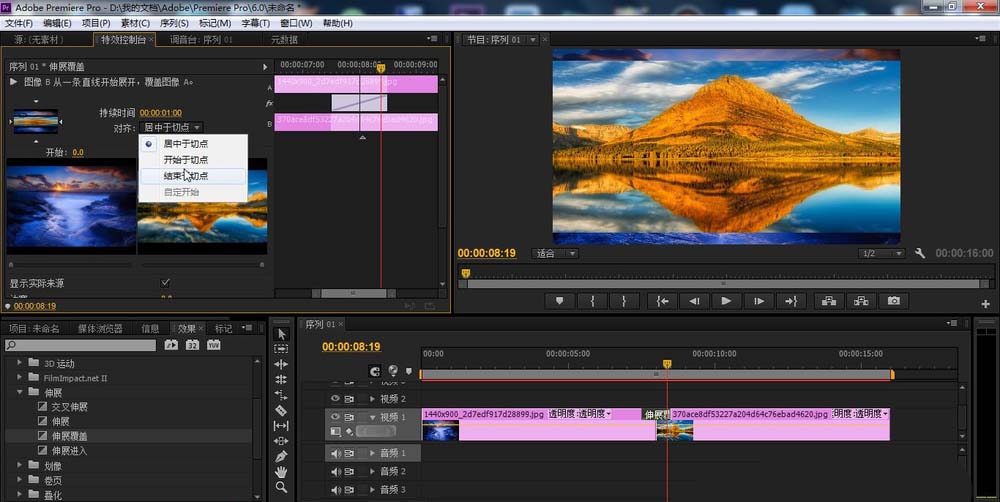
Task: Open the 字幕(T) menu
Action: pos(256,23)
